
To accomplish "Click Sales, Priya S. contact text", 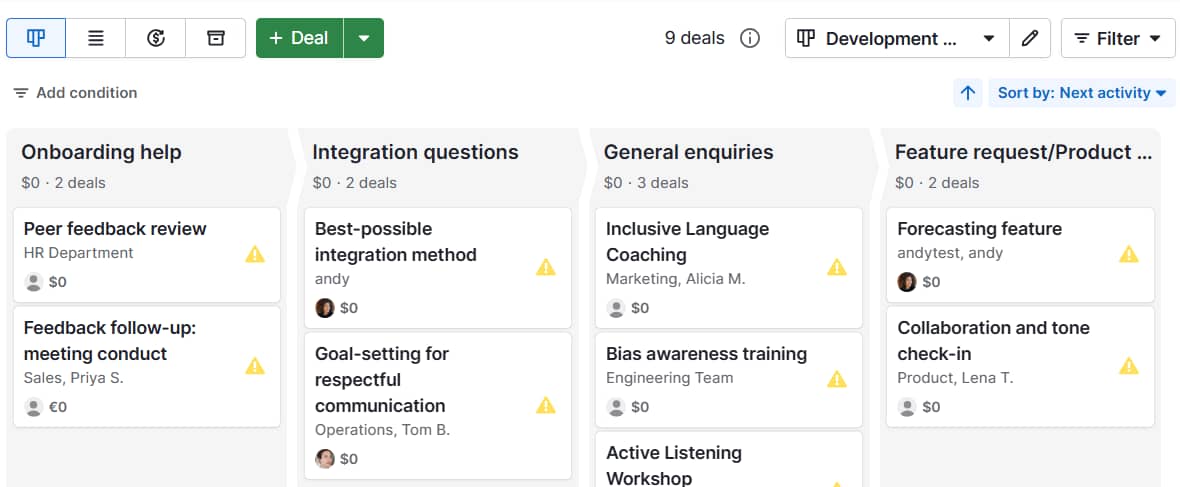I will pos(73,378).
